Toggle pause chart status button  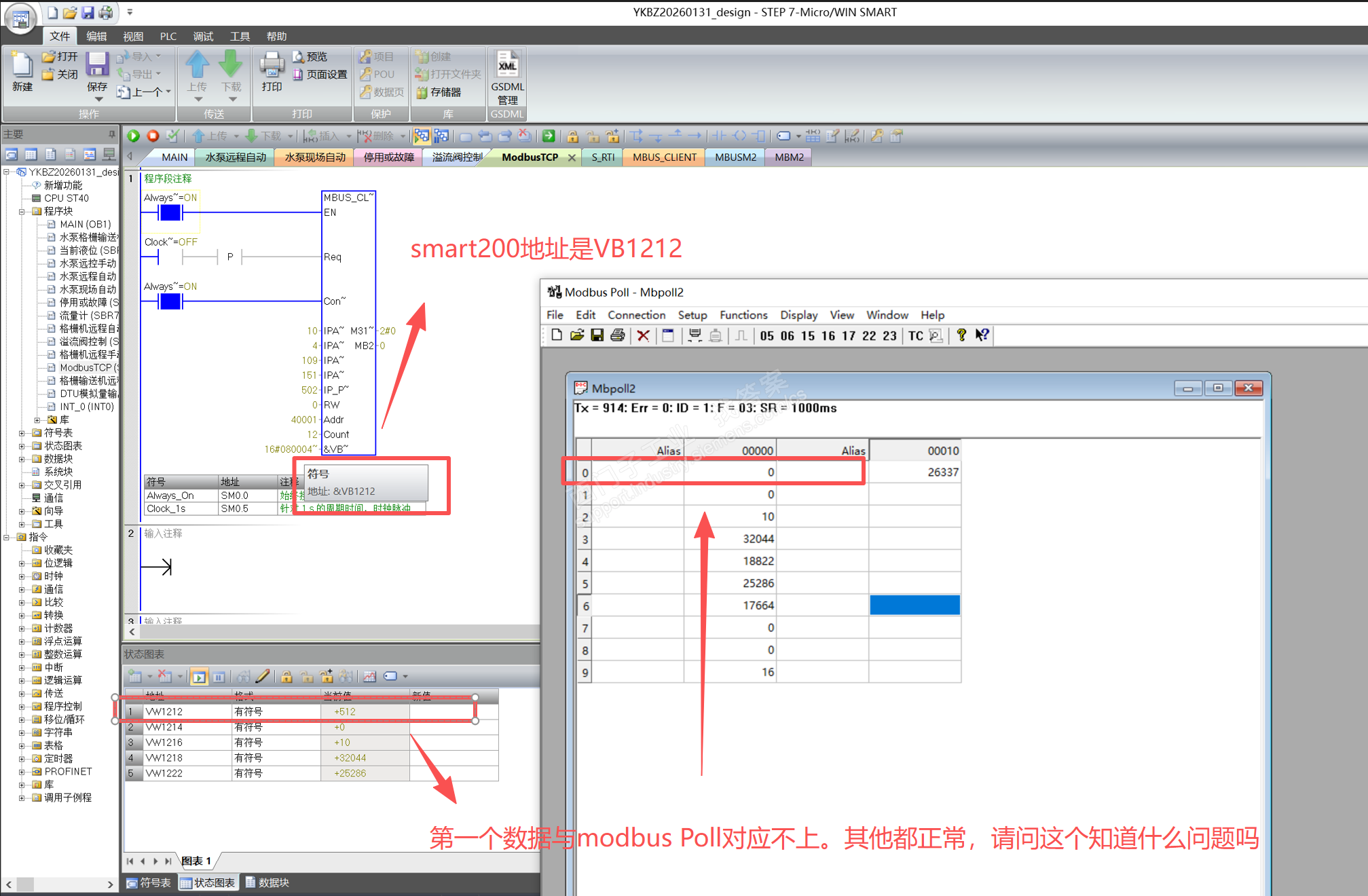point(219,676)
